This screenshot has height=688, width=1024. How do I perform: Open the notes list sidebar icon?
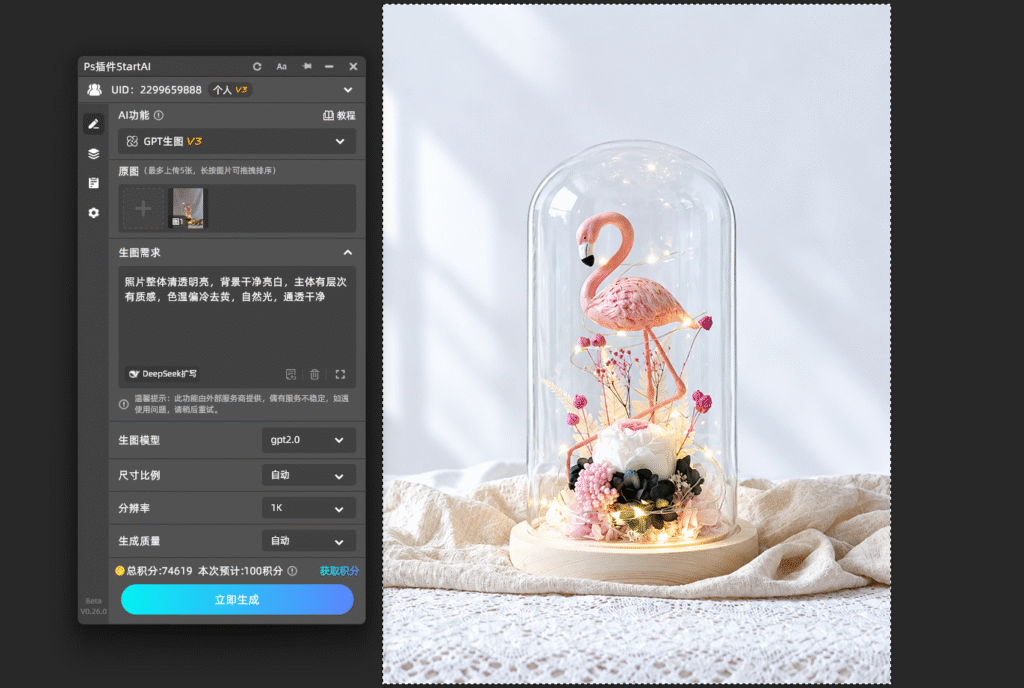point(93,183)
